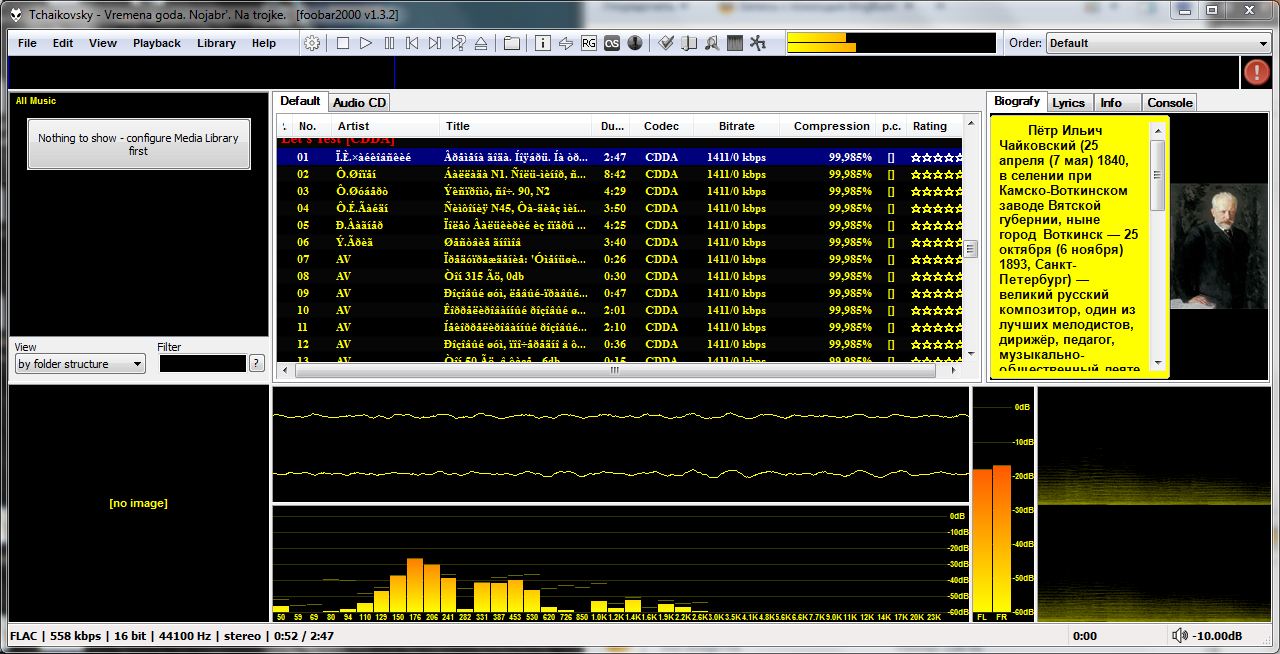The image size is (1280, 654).
Task: Open preferences via the gear icon
Action: coord(312,43)
